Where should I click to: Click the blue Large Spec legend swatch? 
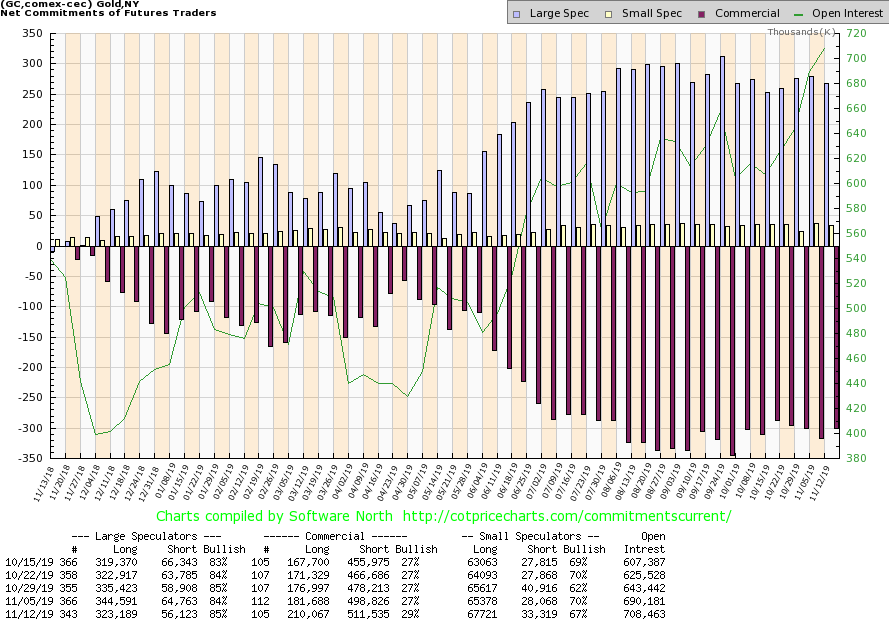(x=515, y=14)
